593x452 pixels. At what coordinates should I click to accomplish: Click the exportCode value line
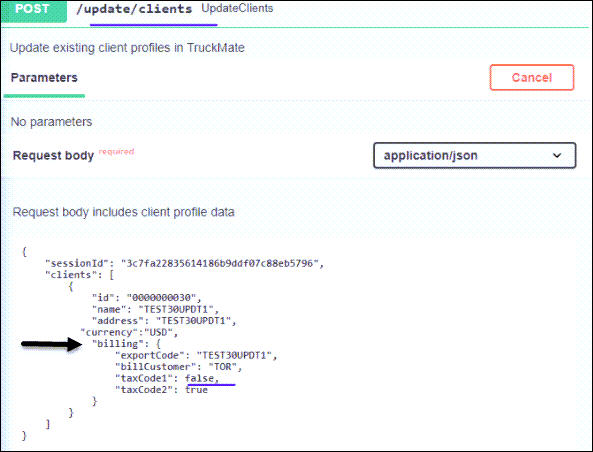pos(196,356)
